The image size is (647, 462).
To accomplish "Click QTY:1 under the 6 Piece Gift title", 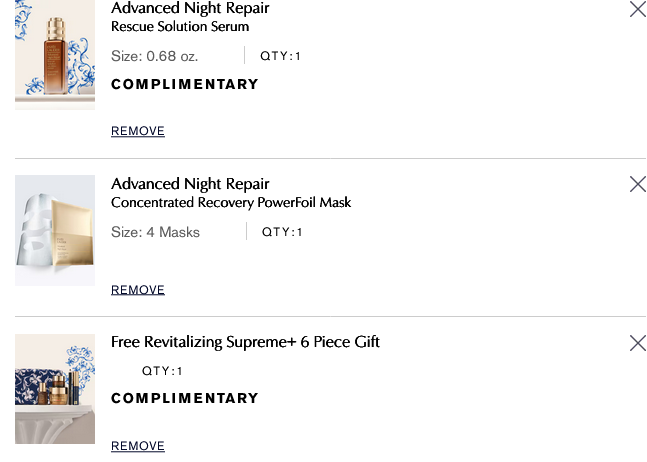I will point(162,371).
